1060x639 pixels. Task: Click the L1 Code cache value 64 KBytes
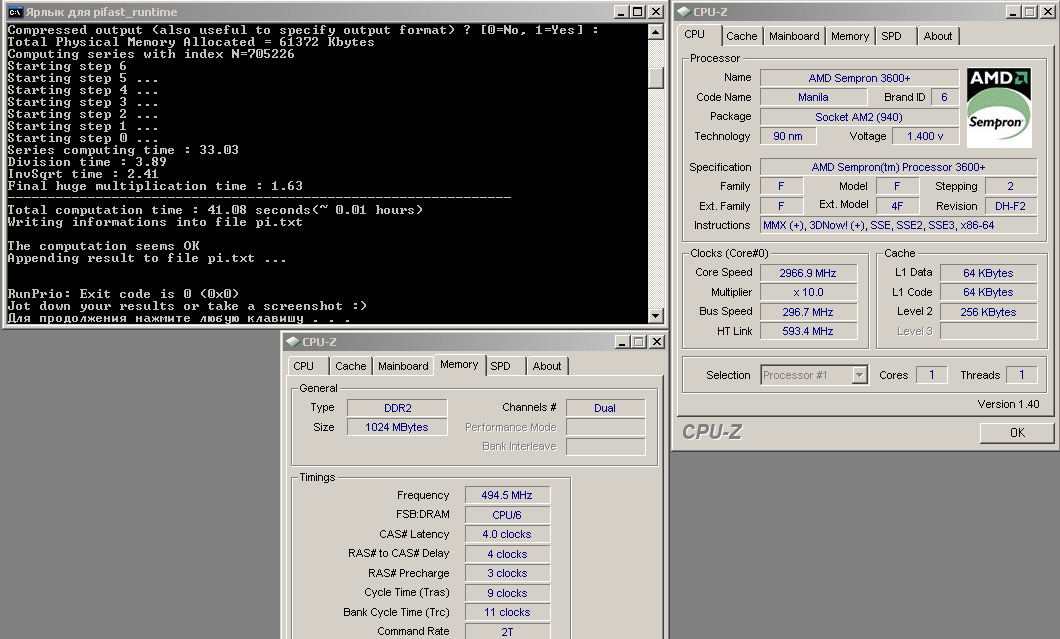[x=988, y=293]
